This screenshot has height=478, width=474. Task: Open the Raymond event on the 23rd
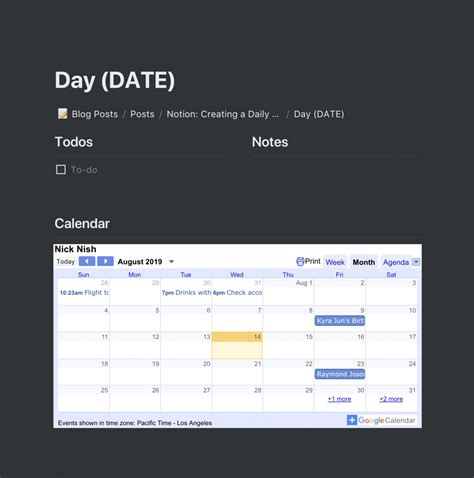340,374
